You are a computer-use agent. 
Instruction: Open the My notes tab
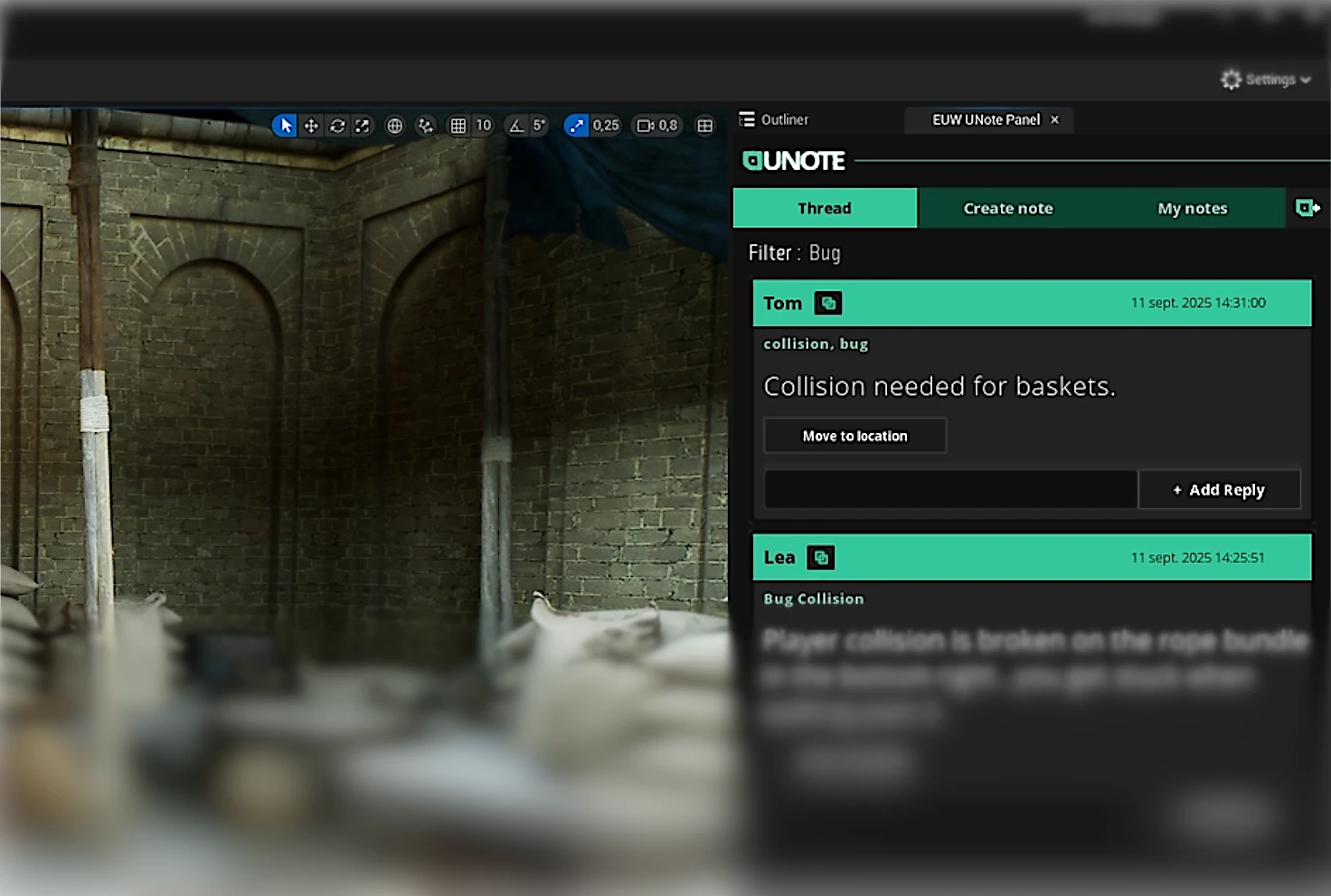click(x=1192, y=208)
